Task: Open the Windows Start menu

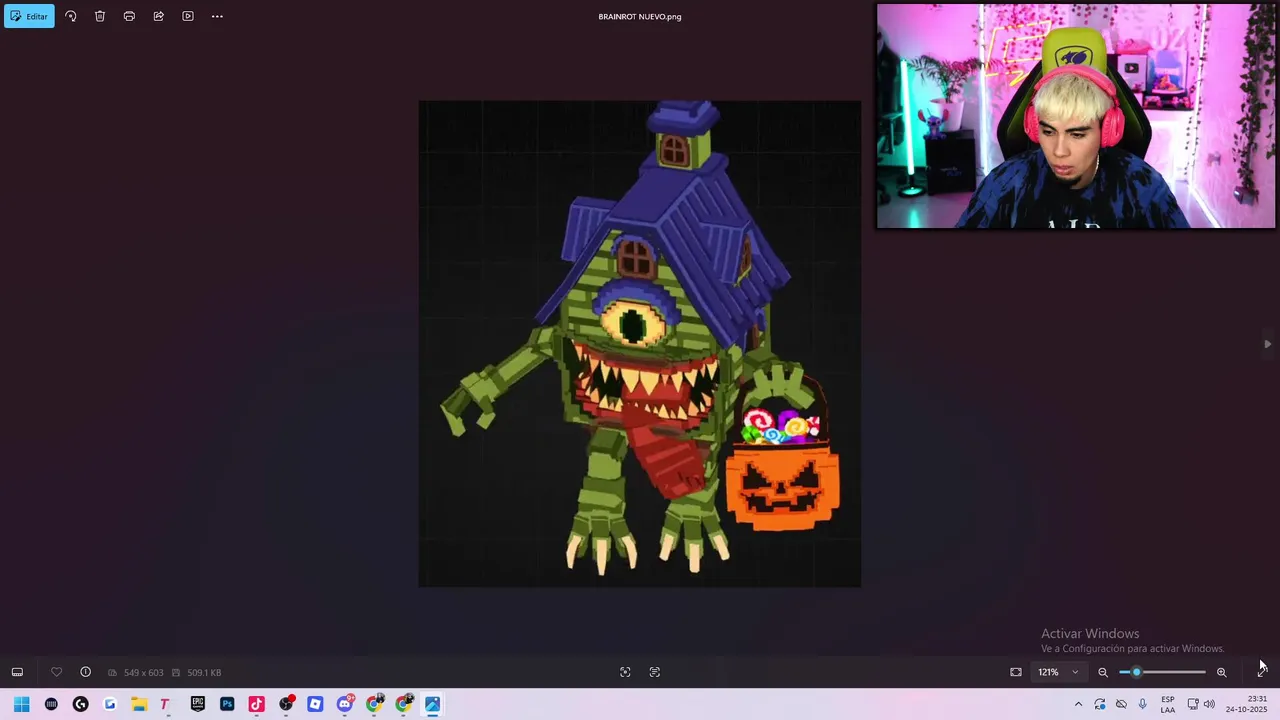Action: (x=21, y=704)
